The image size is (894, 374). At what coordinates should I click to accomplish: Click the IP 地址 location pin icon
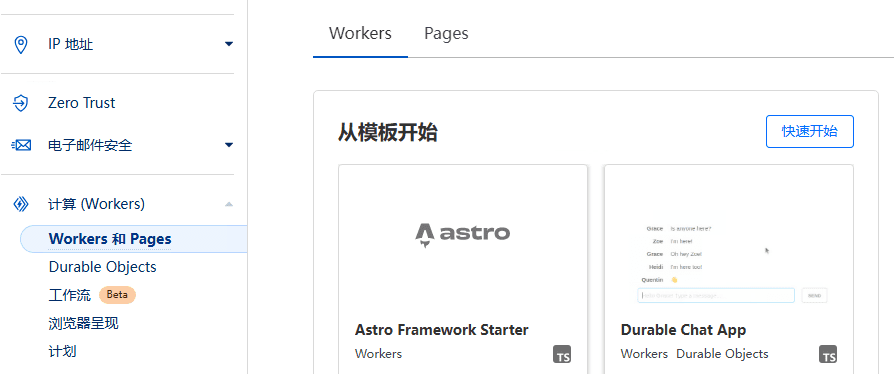21,44
